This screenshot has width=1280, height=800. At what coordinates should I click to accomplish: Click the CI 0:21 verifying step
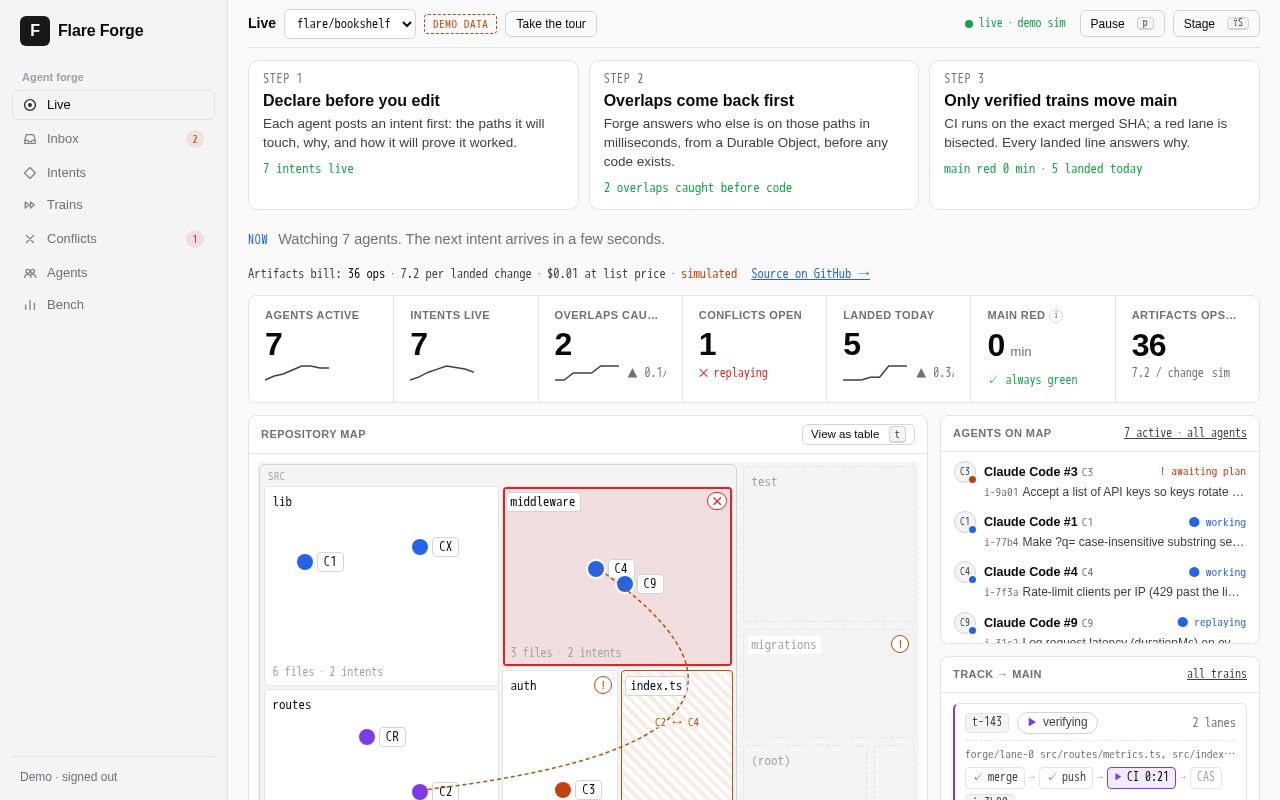[x=1141, y=778]
